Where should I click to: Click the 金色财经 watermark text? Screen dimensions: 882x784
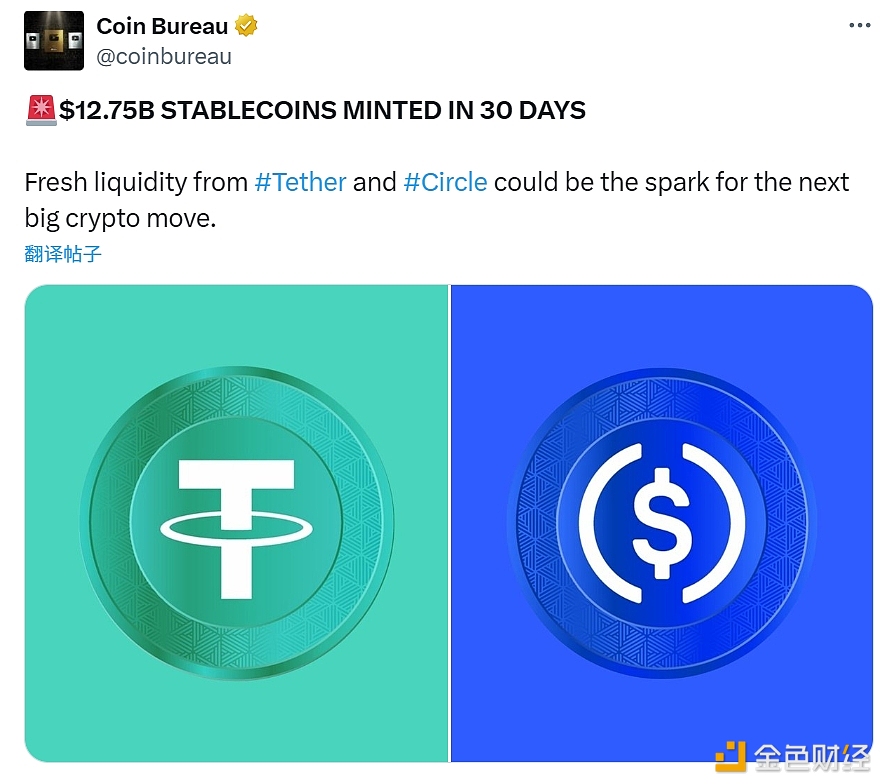(x=813, y=759)
